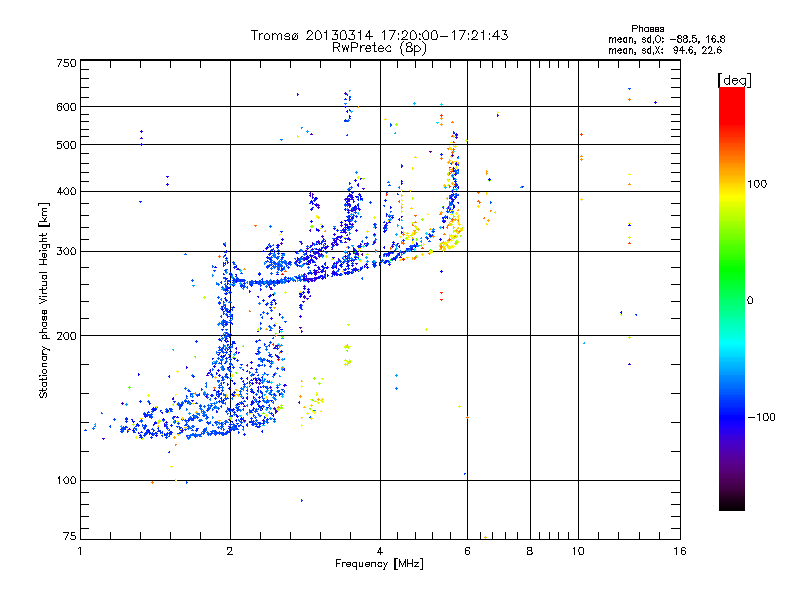Click the height axis tick "100" km
Screen dimensions: 800x600
coord(66,481)
